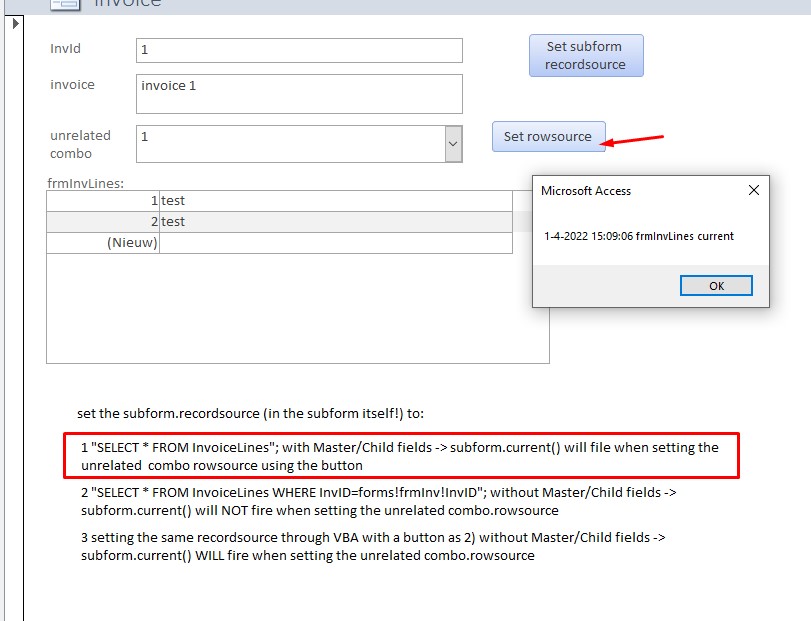Select the InvId input field

299,50
